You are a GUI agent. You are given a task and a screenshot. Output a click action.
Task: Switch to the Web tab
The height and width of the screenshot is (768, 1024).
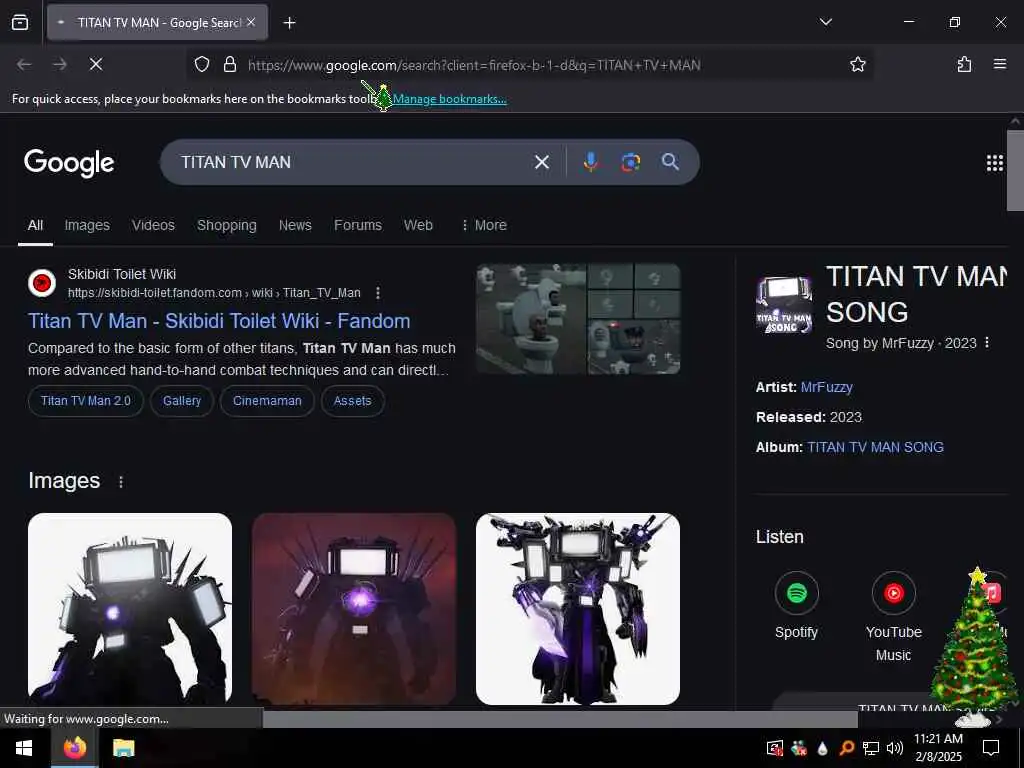coord(418,225)
